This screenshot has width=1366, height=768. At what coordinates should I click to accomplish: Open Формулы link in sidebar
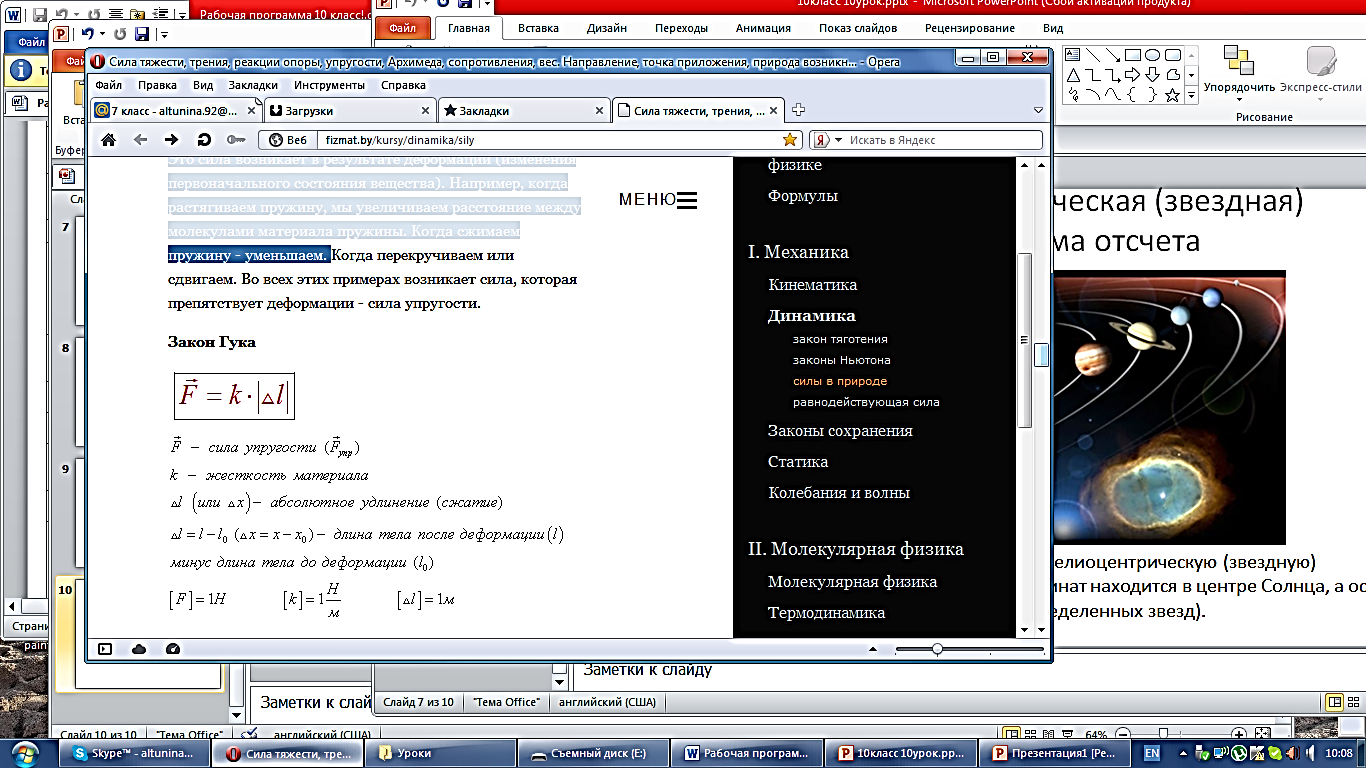pos(803,196)
